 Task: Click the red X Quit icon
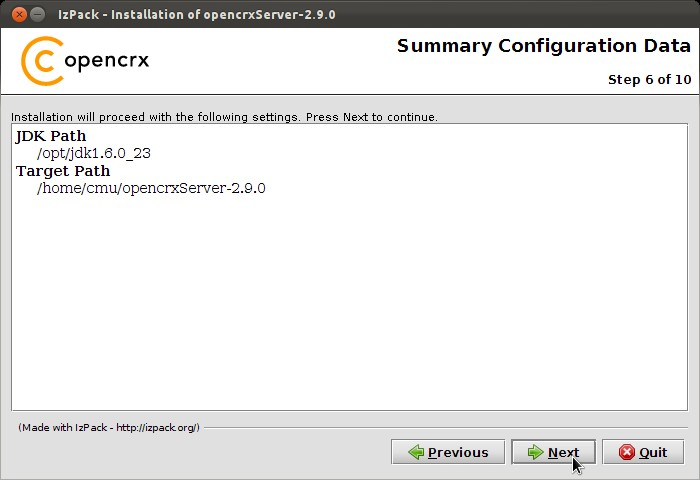(x=627, y=452)
